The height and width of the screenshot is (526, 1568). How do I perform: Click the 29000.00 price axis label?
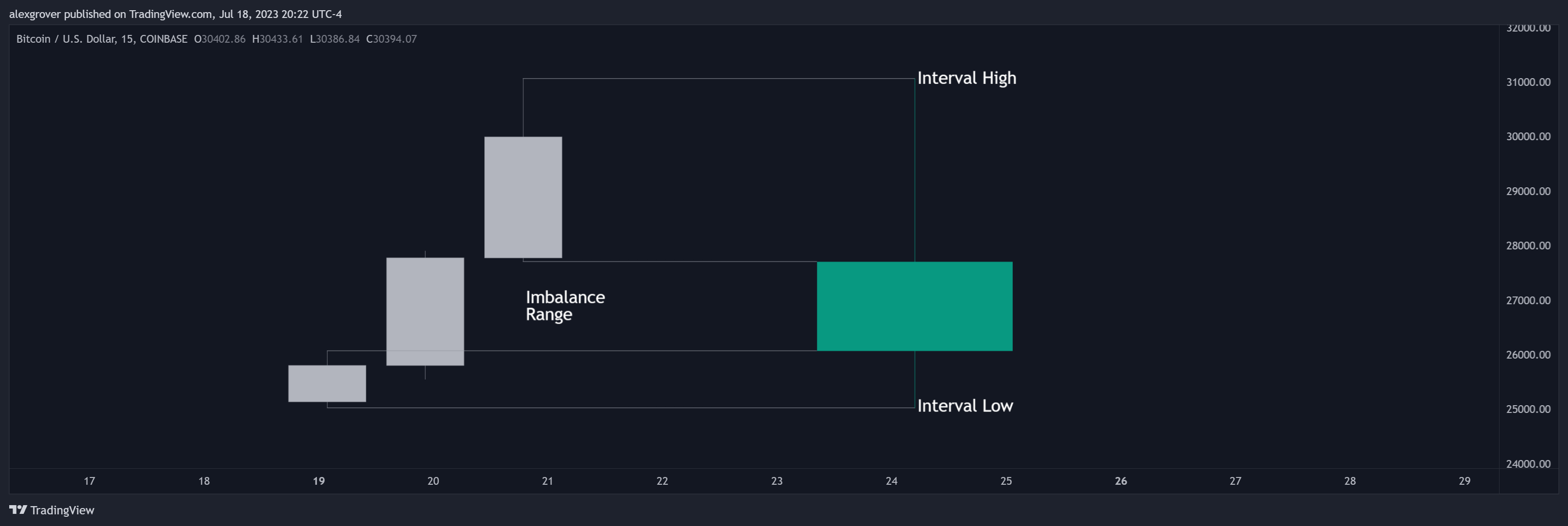click(x=1528, y=191)
